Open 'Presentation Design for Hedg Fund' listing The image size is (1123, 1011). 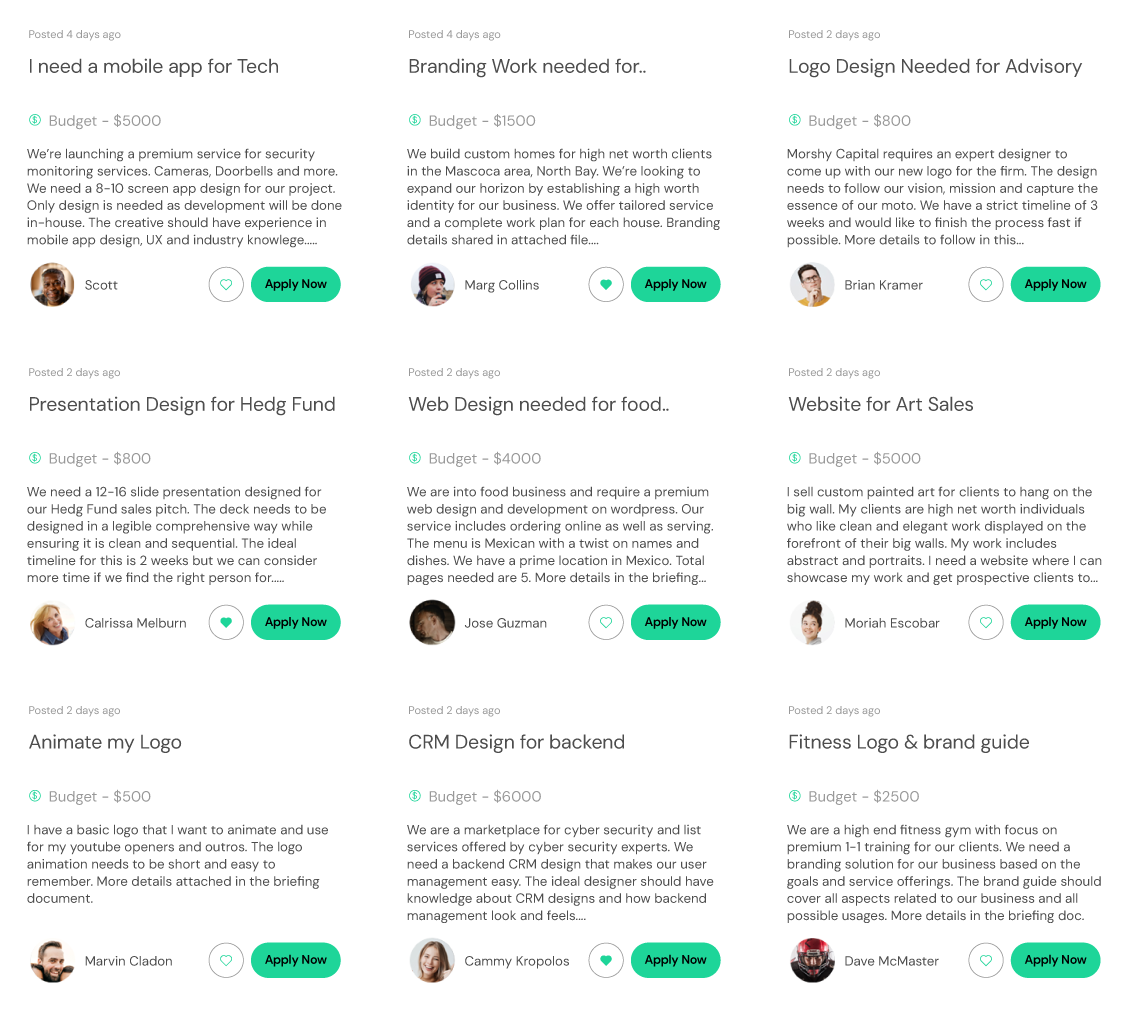coord(182,405)
